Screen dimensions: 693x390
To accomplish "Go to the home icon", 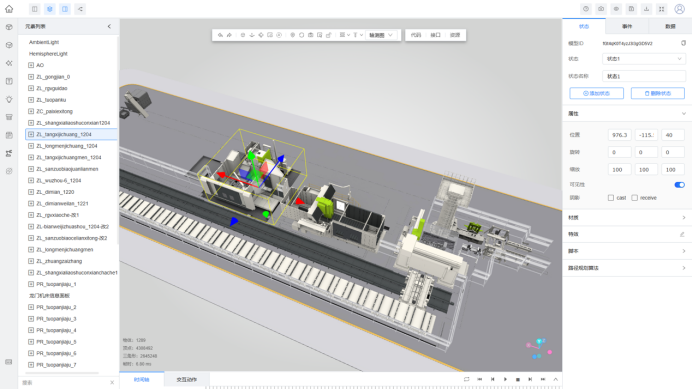I will coord(9,9).
